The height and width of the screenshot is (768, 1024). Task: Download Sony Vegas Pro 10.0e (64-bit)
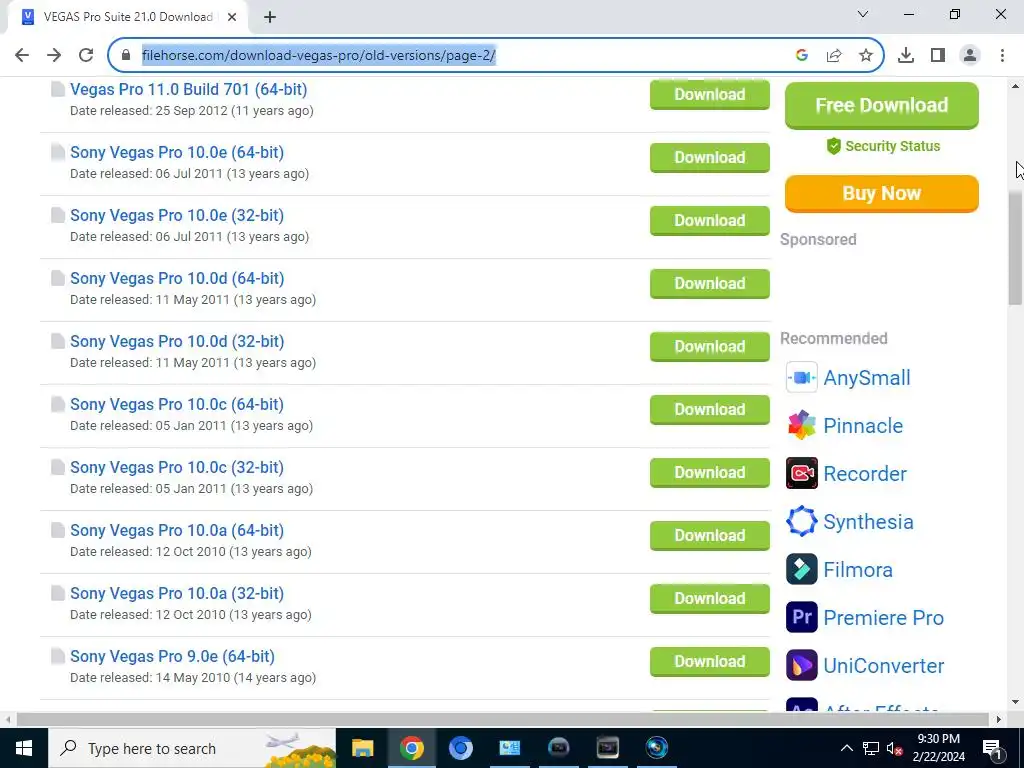(710, 157)
